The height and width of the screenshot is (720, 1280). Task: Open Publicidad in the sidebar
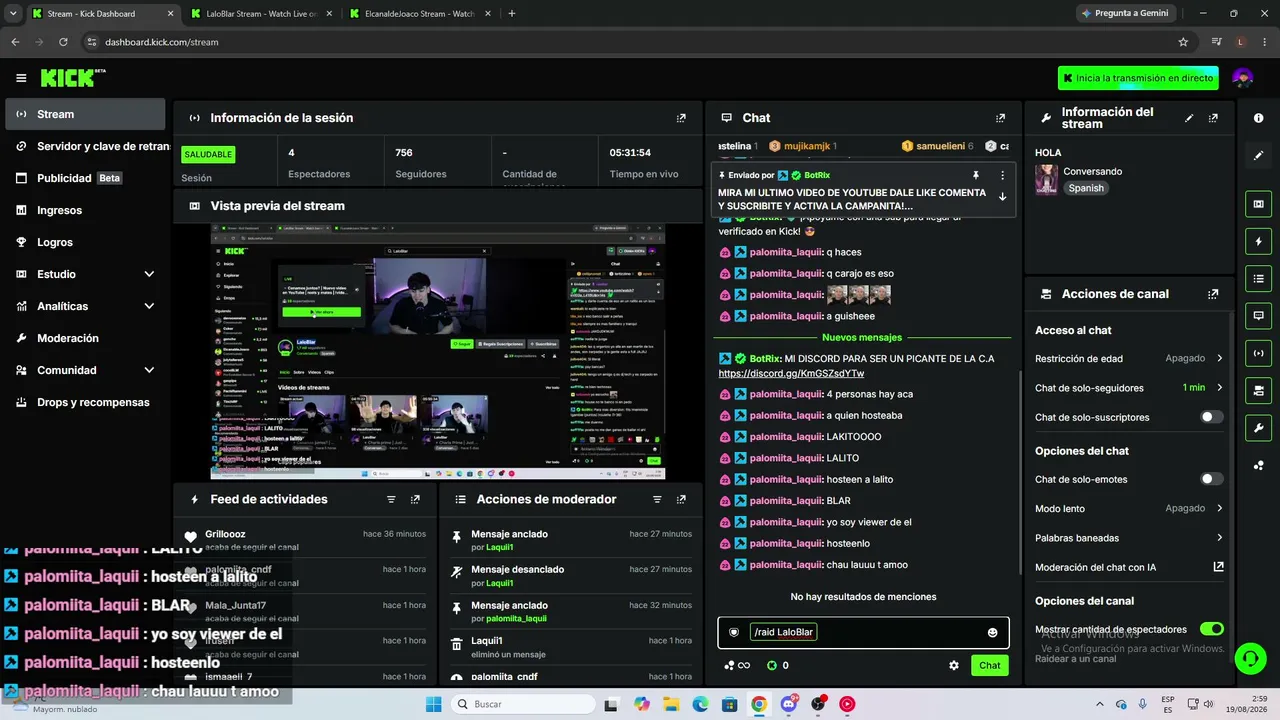pos(85,178)
